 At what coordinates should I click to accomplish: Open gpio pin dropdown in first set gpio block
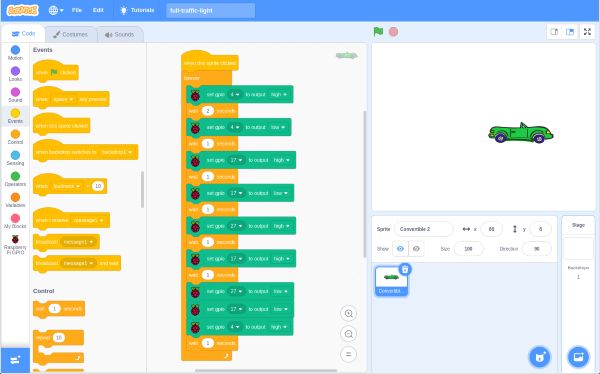(235, 95)
